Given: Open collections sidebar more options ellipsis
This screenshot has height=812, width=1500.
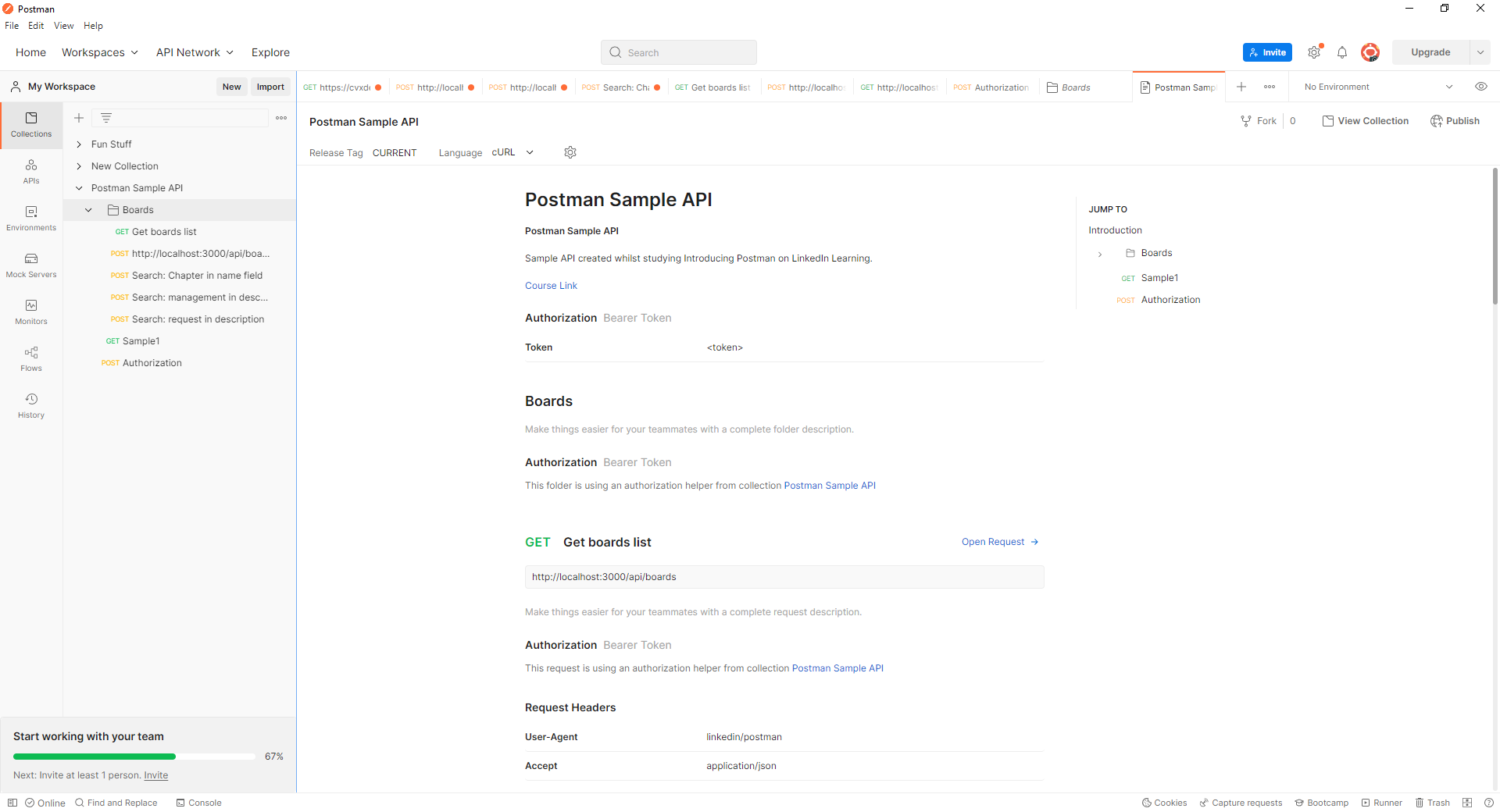Looking at the screenshot, I should 281,118.
